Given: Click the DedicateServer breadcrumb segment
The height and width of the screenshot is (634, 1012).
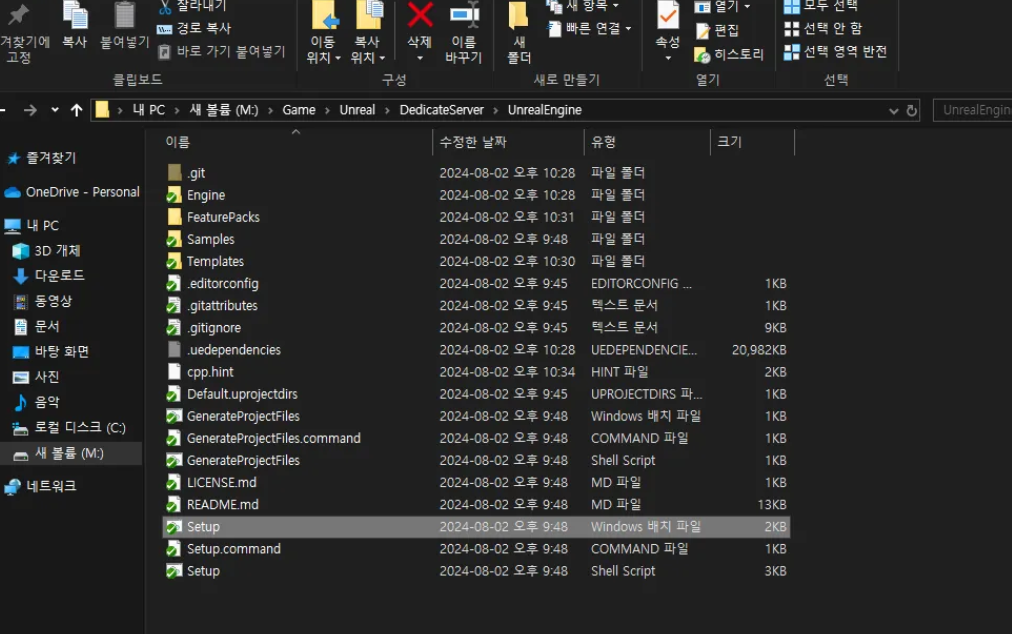Looking at the screenshot, I should (441, 110).
